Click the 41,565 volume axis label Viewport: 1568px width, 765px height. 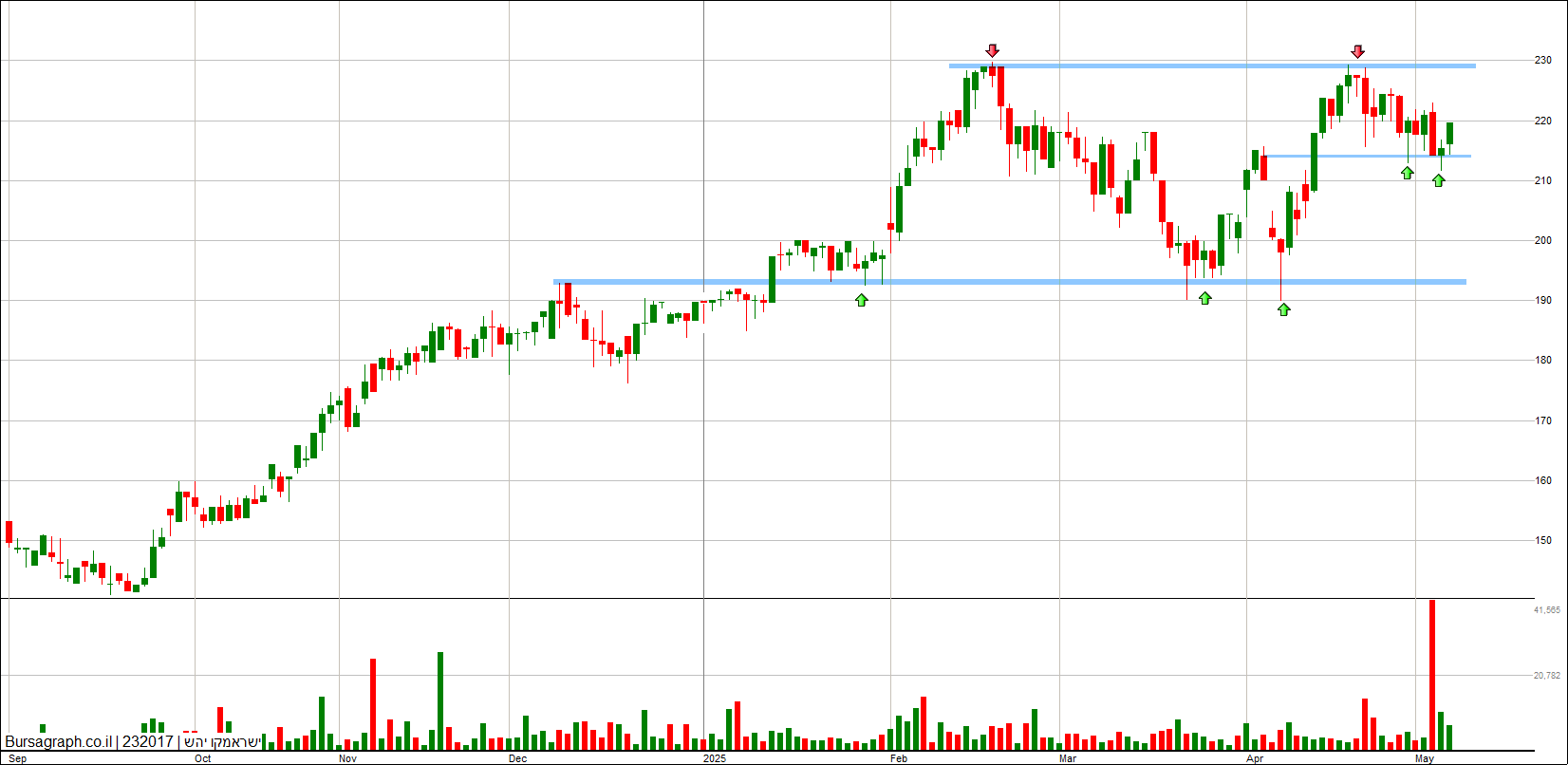1547,610
